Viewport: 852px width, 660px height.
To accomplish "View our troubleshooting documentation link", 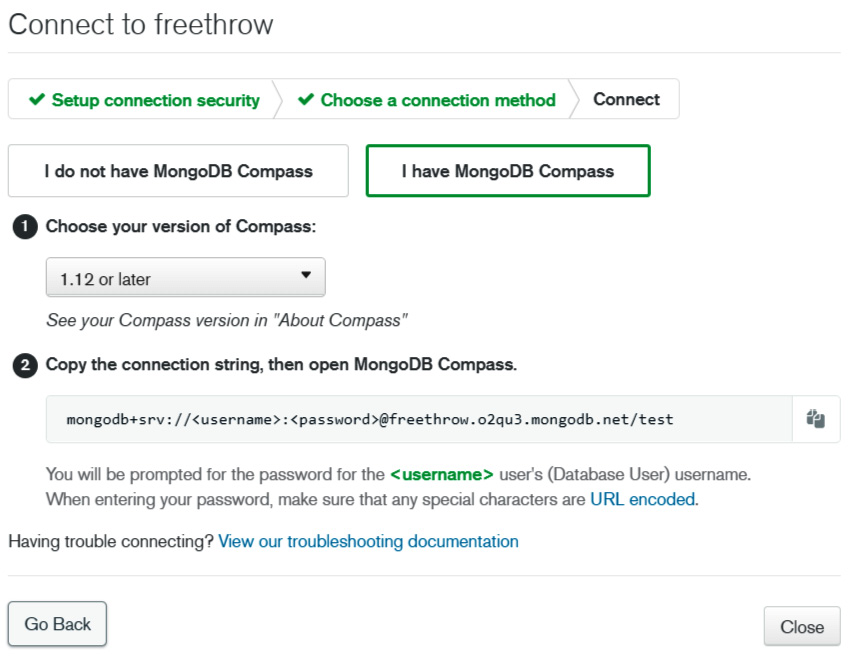I will 368,542.
